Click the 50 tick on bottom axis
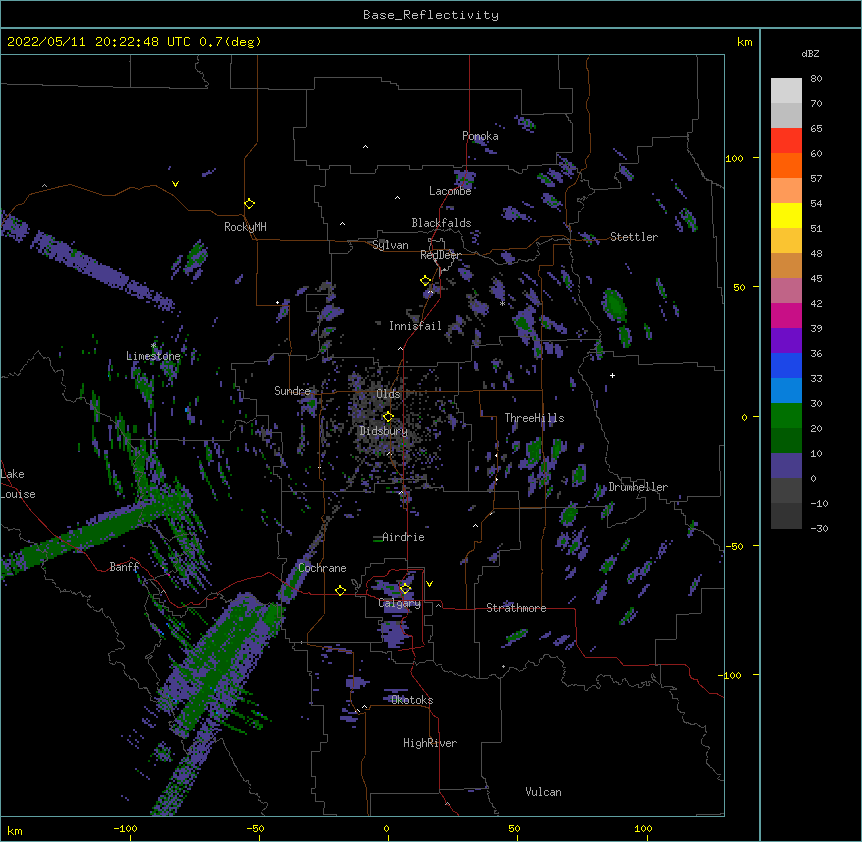Screen dimensions: 862x842 click(514, 829)
